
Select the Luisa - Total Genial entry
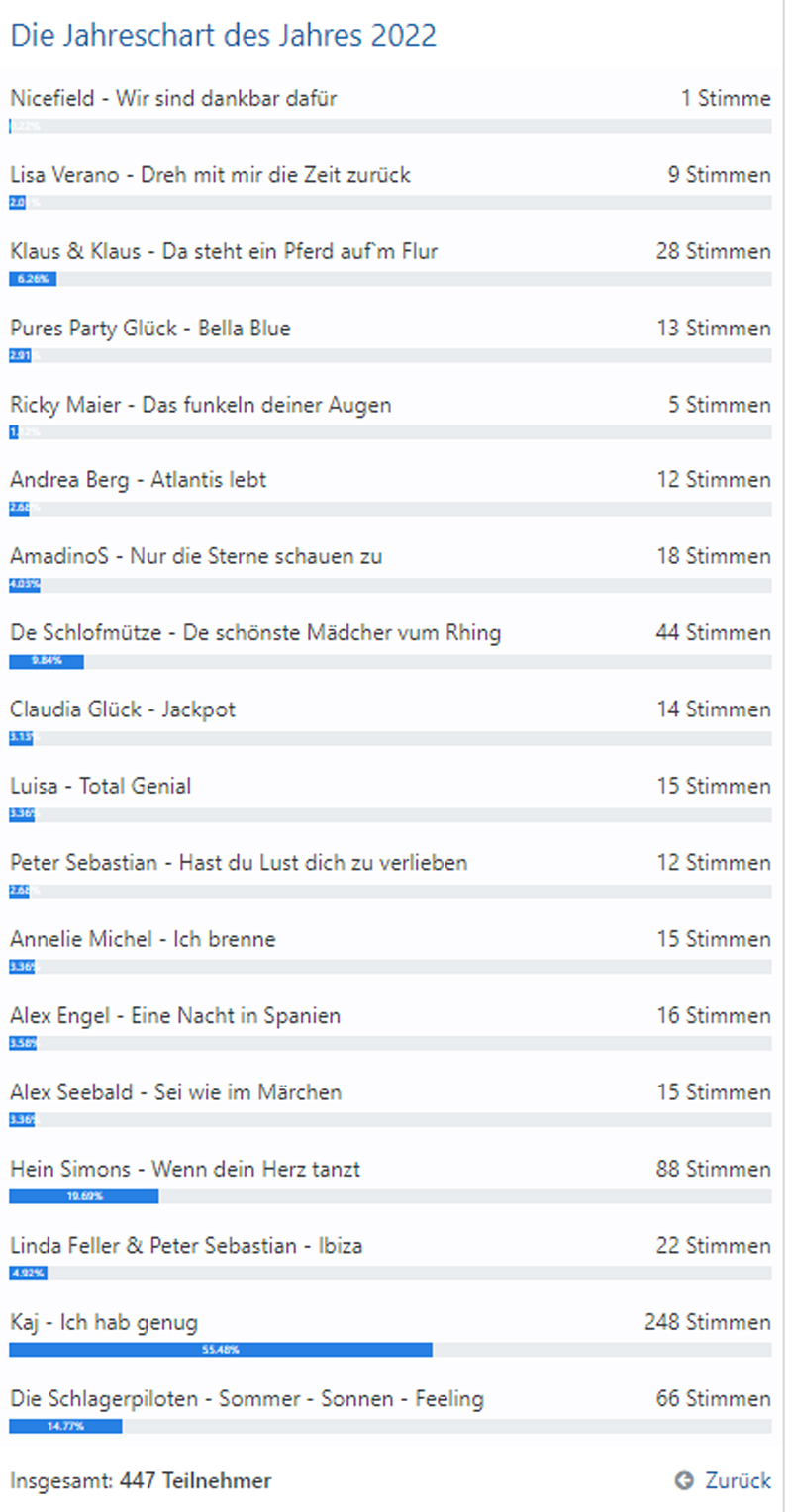pos(100,786)
